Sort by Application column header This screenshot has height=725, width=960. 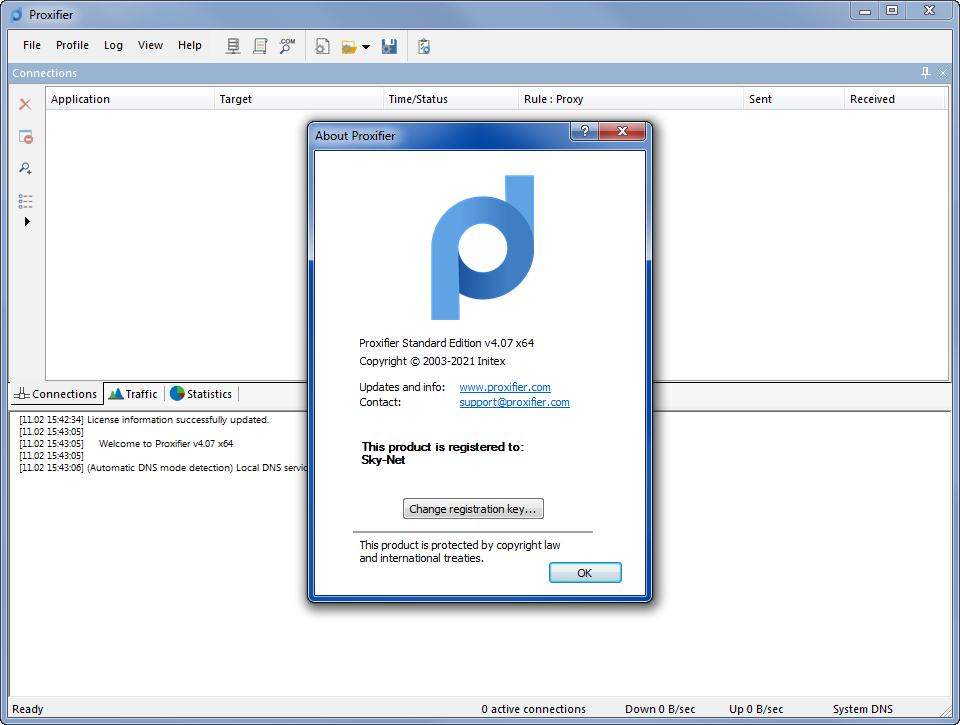click(130, 99)
